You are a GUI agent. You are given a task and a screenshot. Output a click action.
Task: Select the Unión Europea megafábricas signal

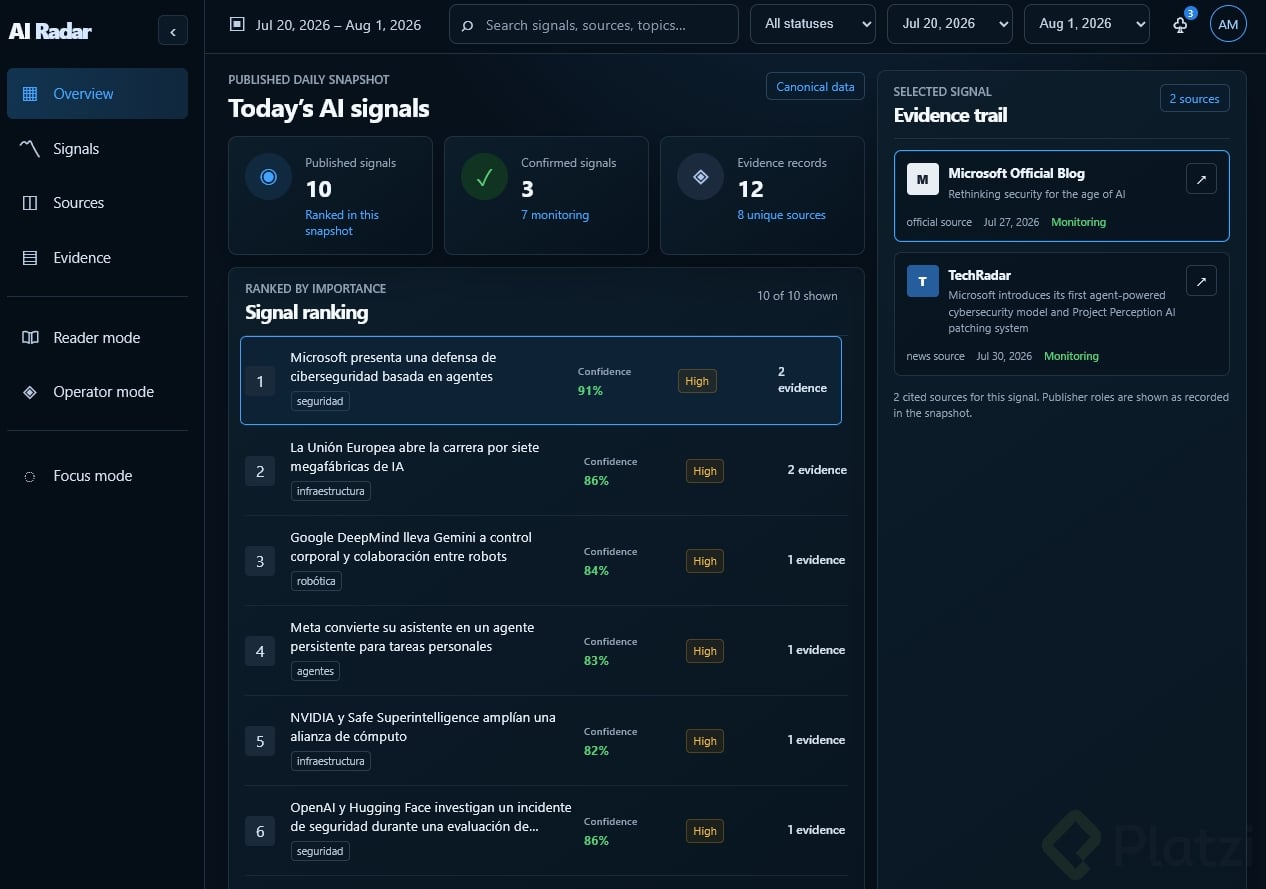point(546,470)
